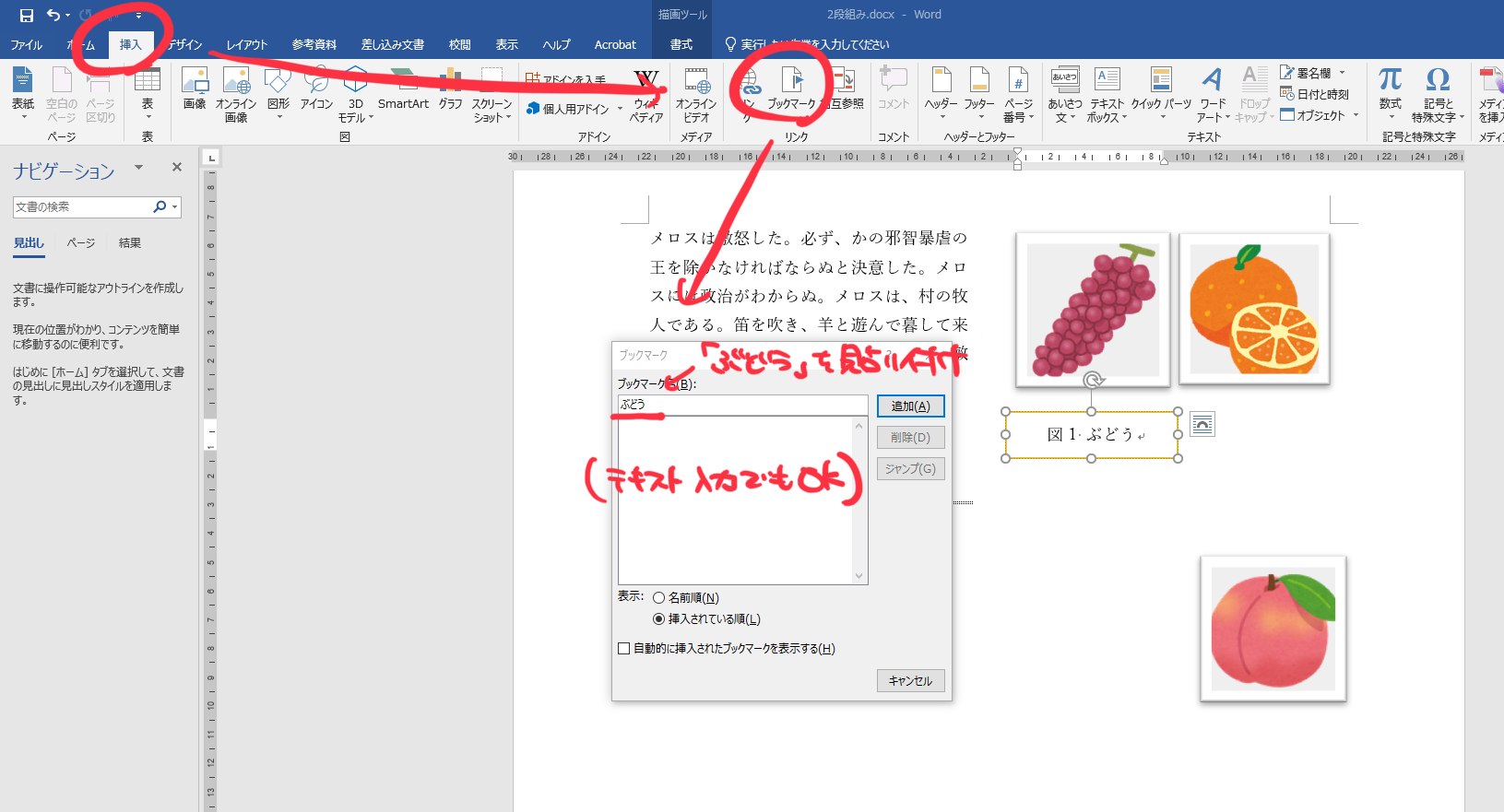Insert a text box (テキストボックス)

point(1107,94)
